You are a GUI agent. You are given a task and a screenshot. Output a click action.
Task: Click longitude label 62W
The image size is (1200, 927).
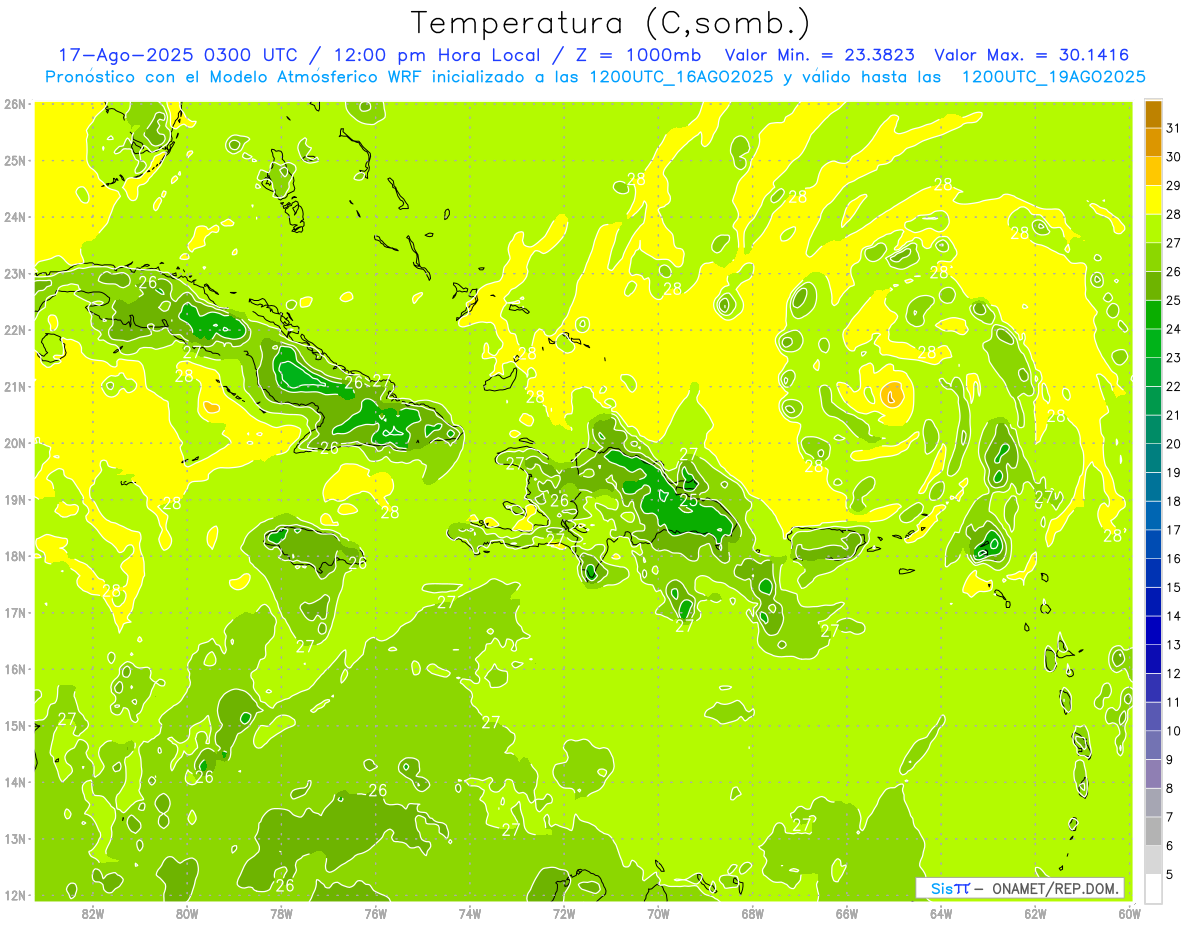1035,913
